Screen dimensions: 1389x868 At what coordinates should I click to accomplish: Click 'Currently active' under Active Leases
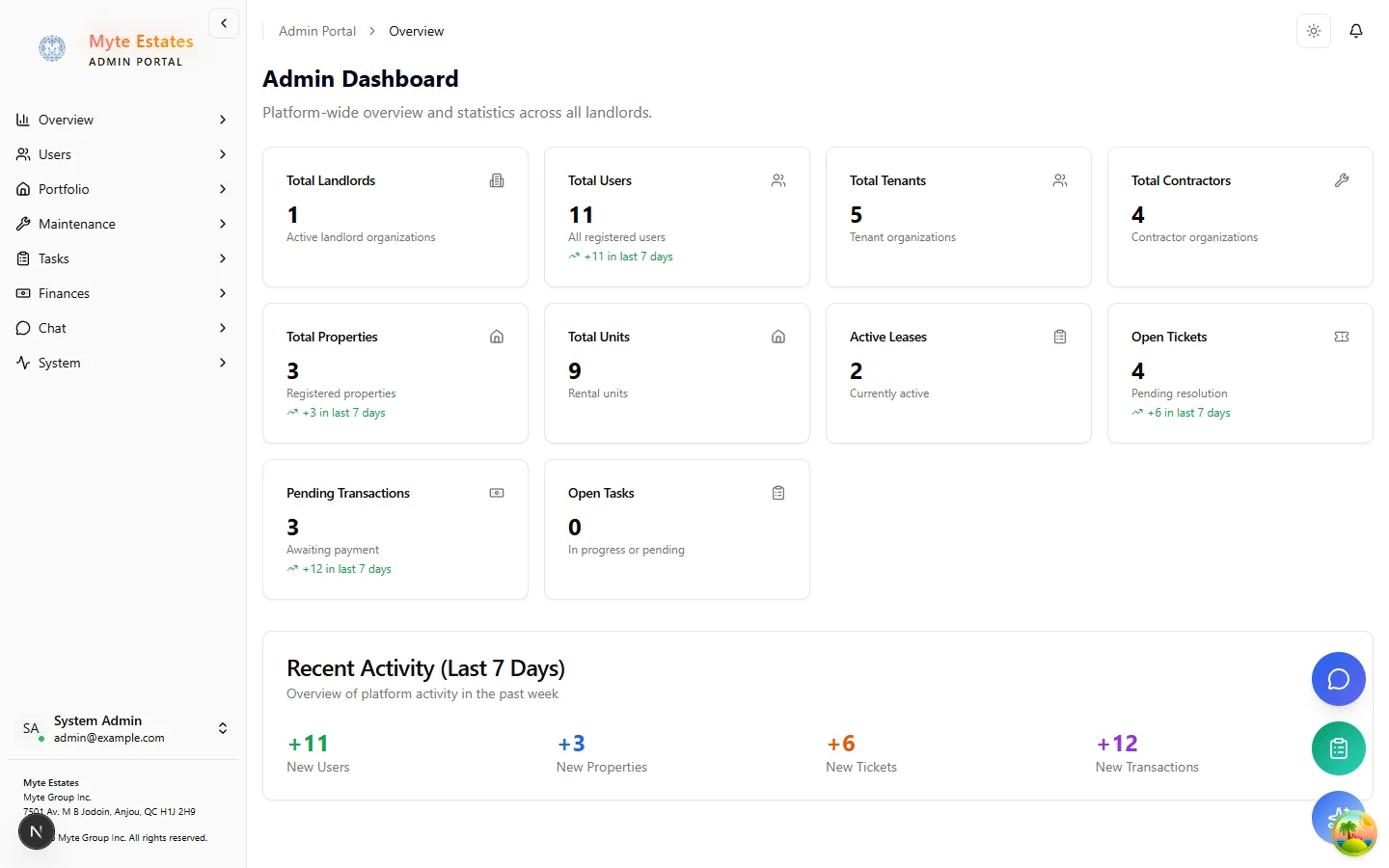(889, 393)
